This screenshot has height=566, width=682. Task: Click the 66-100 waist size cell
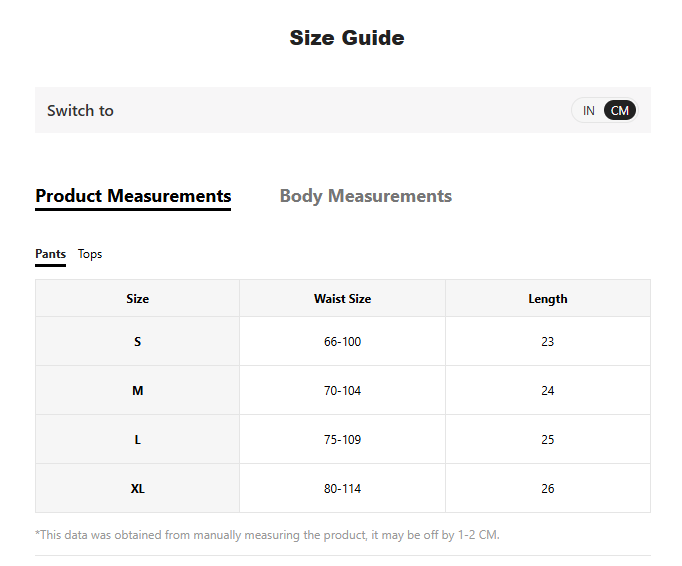pyautogui.click(x=342, y=342)
